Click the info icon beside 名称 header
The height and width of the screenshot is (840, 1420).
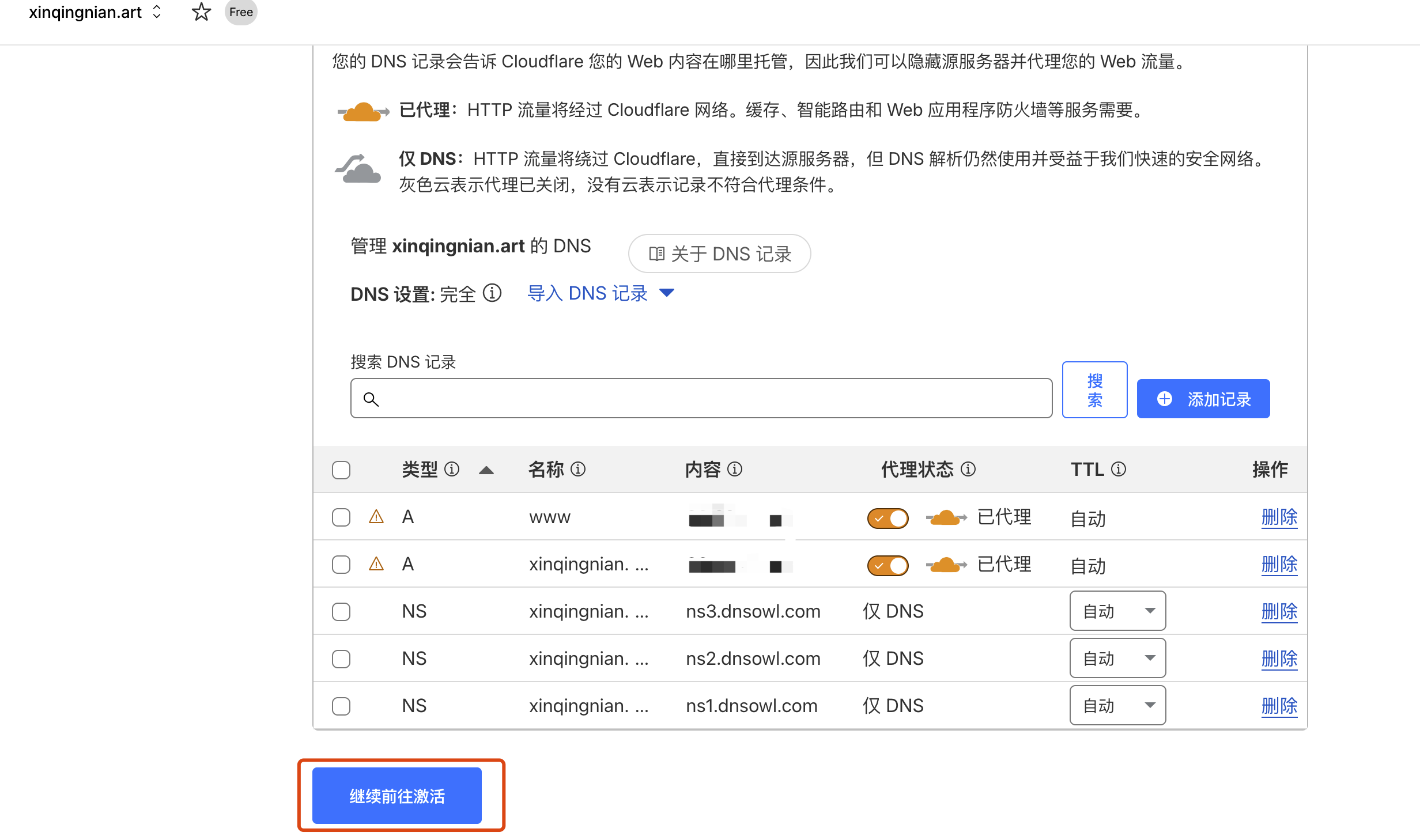pos(578,470)
